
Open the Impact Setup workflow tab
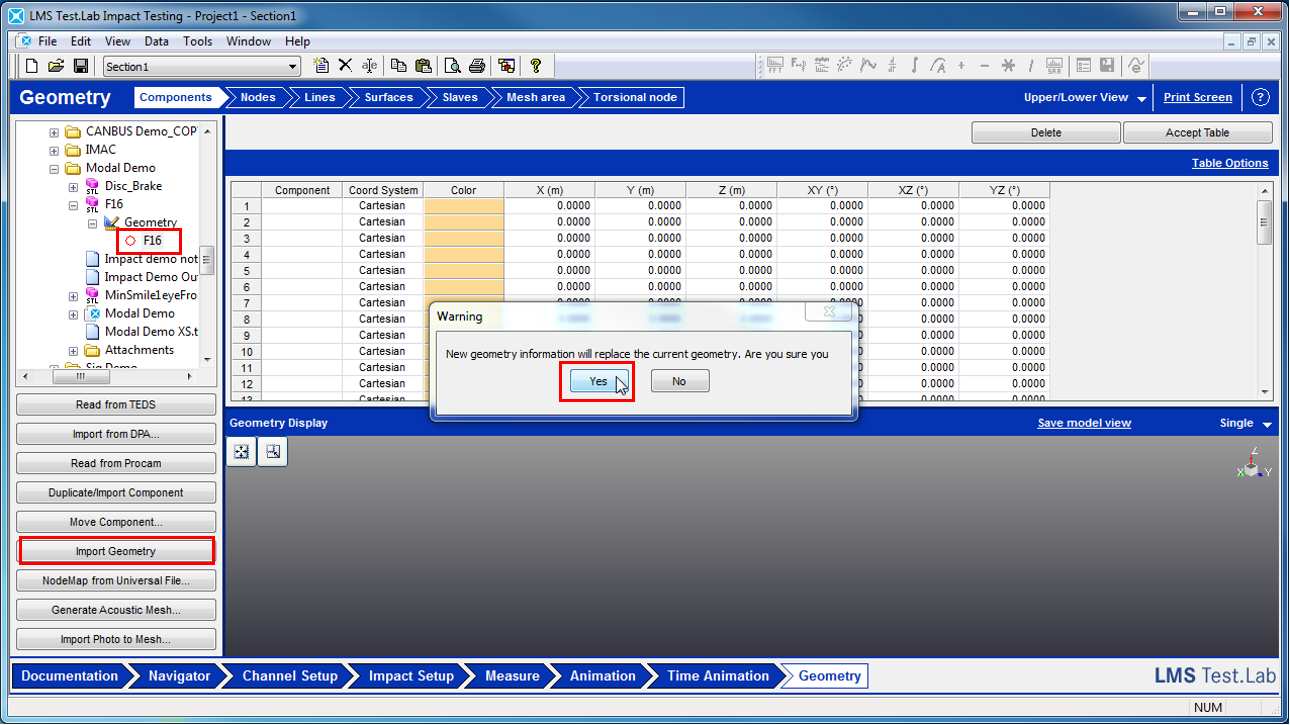[411, 676]
